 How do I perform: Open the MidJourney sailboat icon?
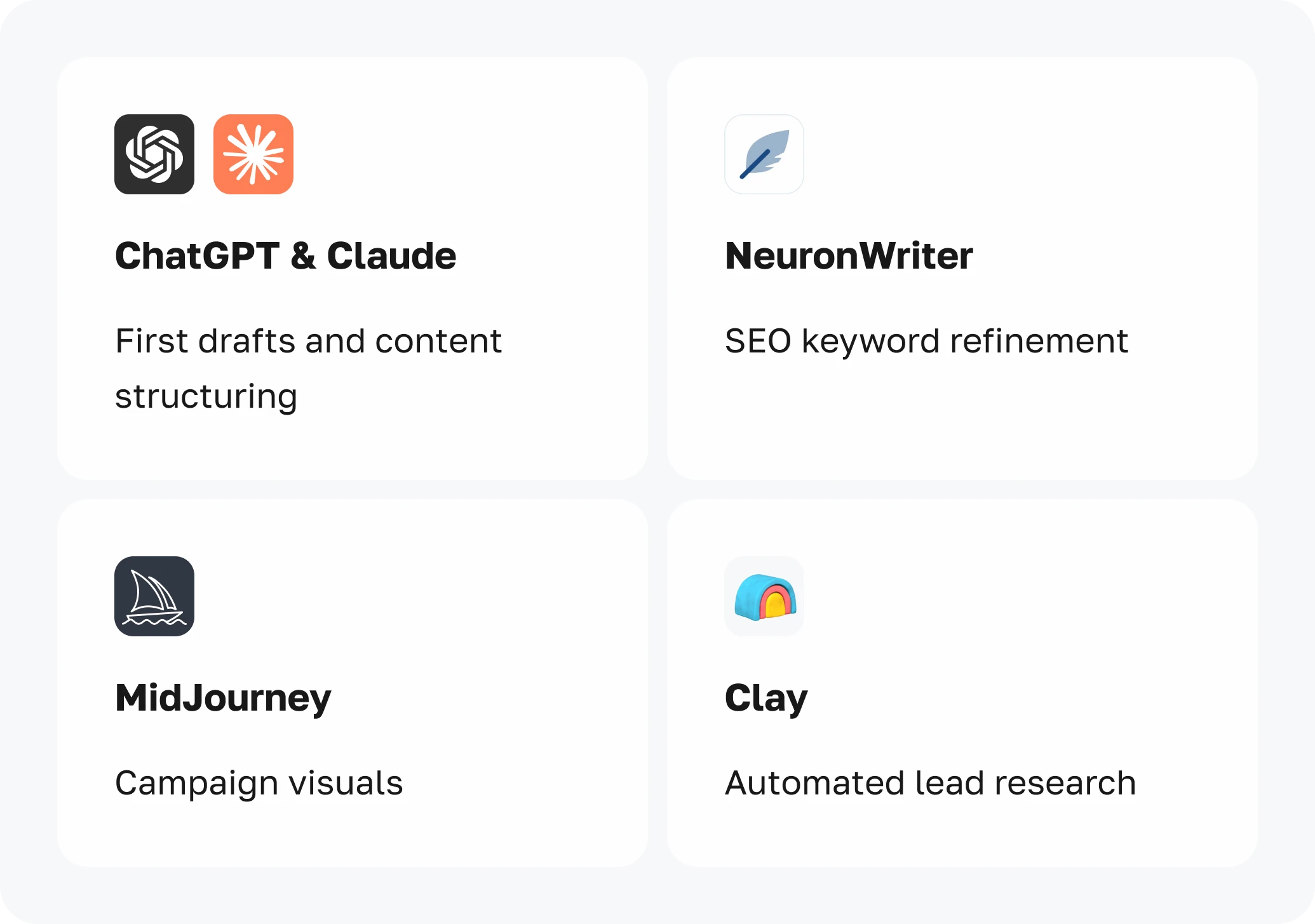click(x=154, y=596)
